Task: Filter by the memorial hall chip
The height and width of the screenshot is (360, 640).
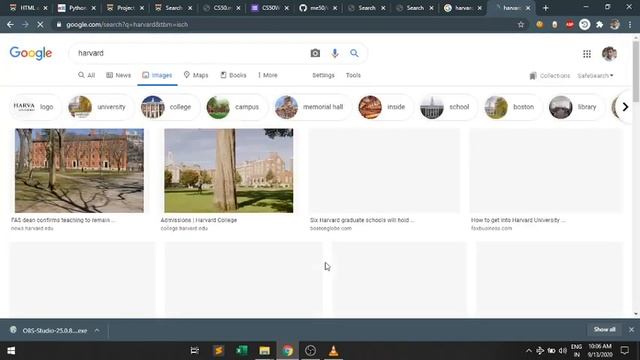Action: tap(312, 107)
